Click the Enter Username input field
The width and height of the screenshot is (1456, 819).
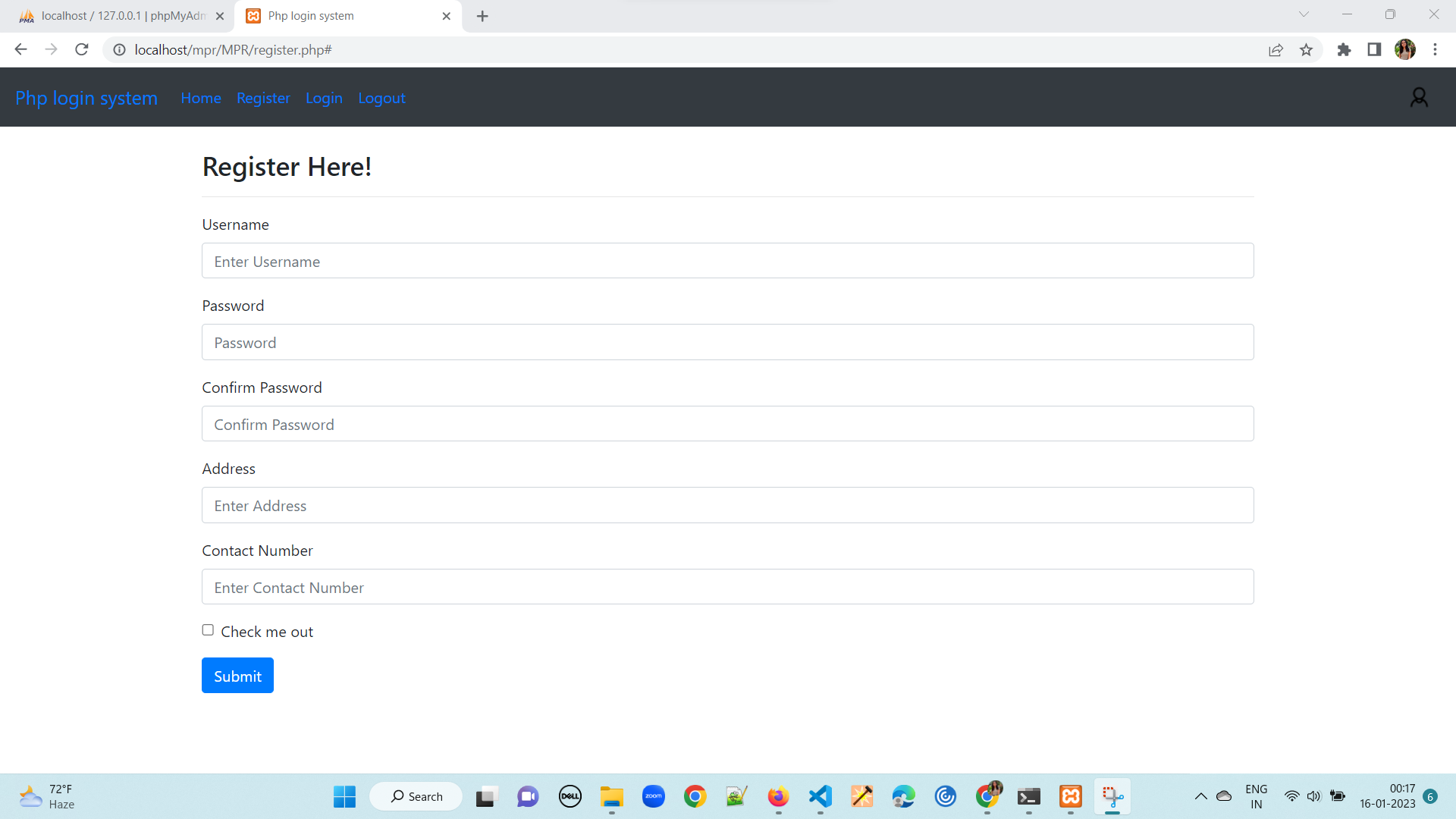pyautogui.click(x=727, y=261)
